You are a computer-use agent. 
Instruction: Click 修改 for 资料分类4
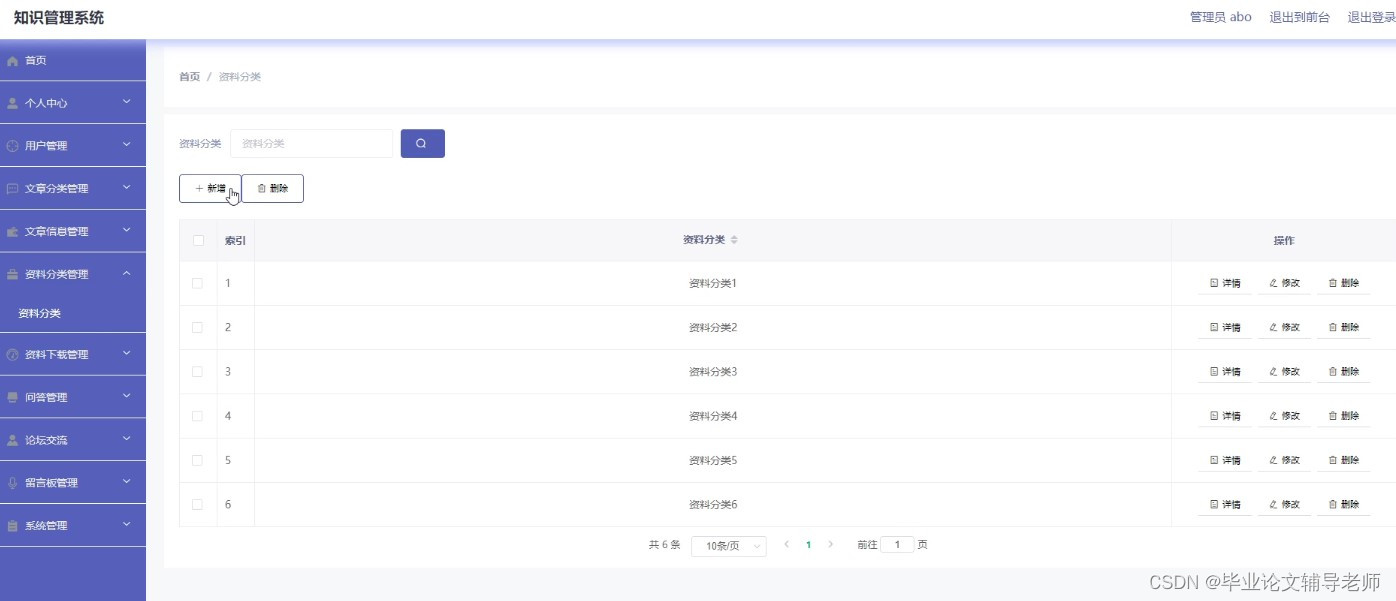click(x=1284, y=415)
